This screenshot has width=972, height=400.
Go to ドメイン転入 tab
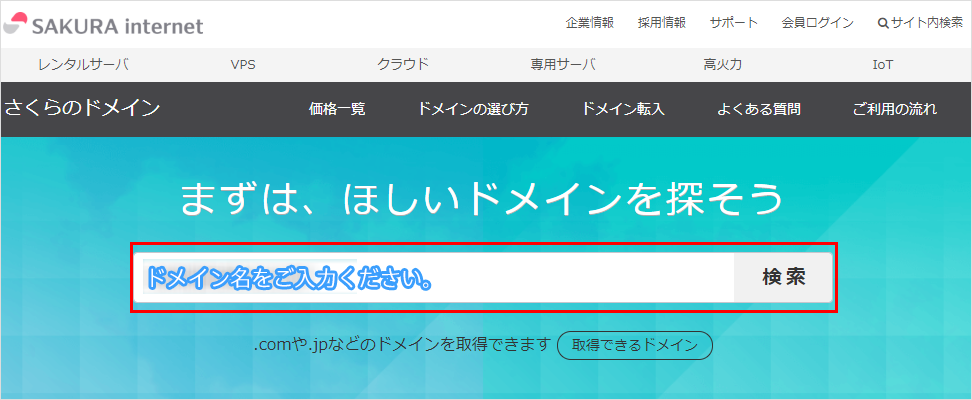pyautogui.click(x=622, y=109)
